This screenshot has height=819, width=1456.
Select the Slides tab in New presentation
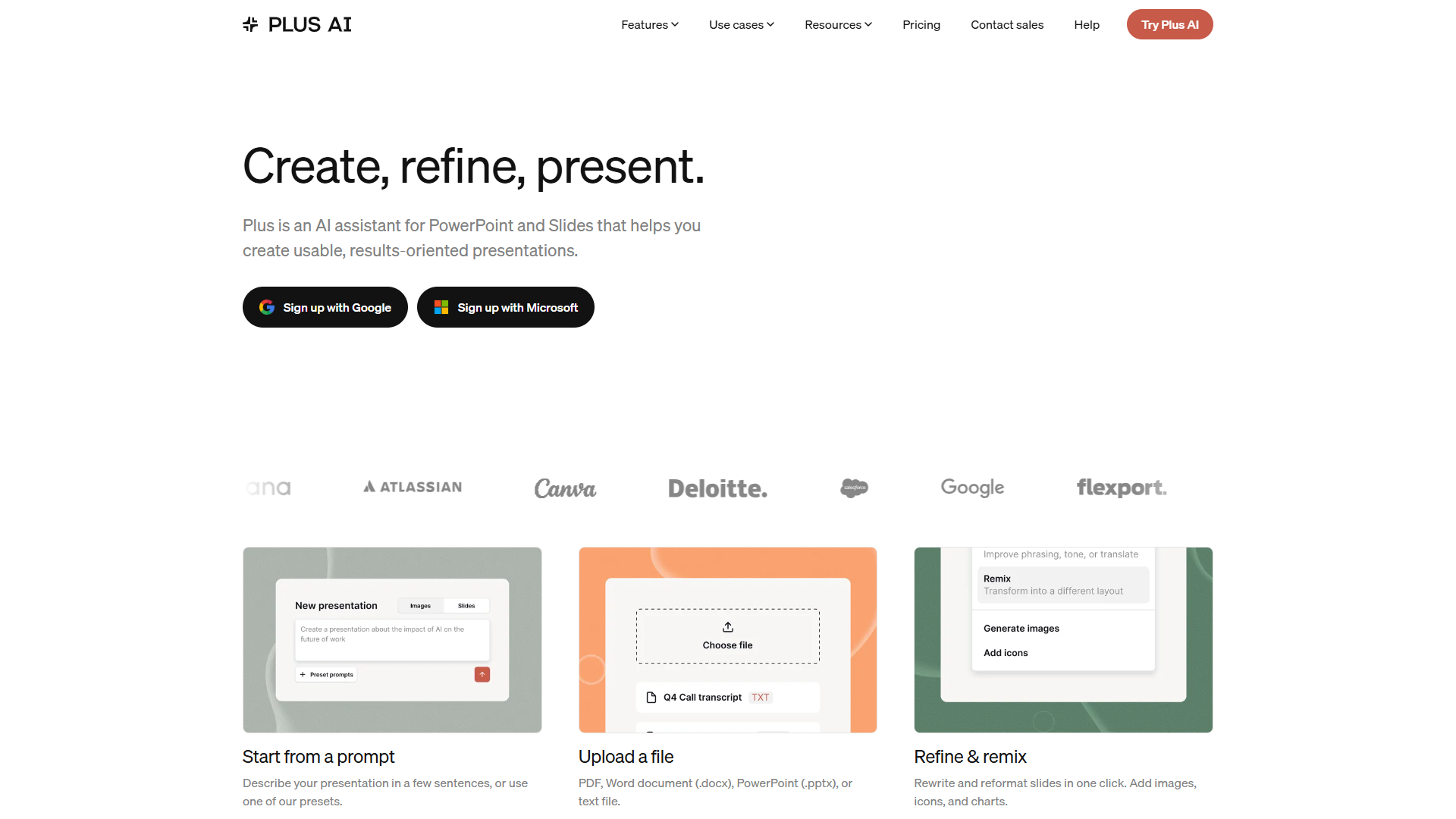[466, 606]
